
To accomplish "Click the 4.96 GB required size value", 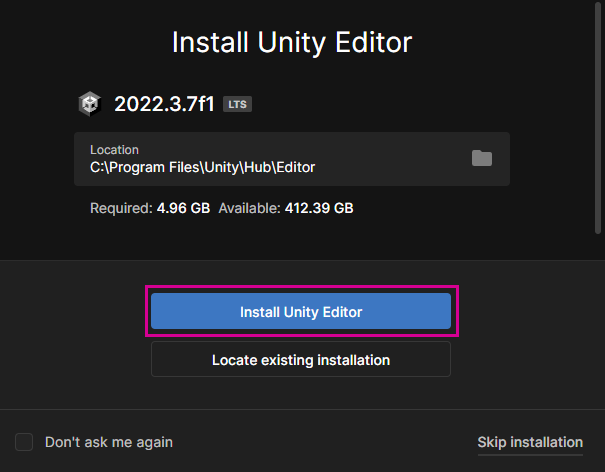I will point(183,209).
